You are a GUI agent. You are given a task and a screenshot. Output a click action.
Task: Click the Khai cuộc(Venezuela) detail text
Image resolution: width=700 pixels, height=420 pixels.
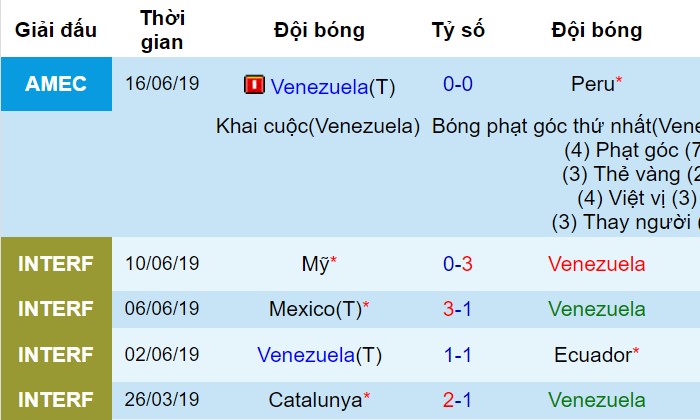318,127
